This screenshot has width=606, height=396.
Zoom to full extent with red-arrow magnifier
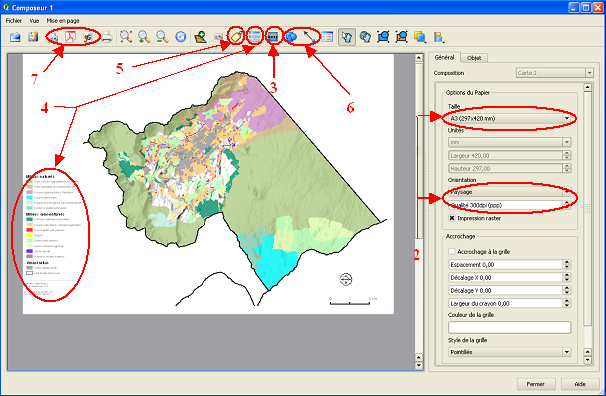click(x=126, y=37)
